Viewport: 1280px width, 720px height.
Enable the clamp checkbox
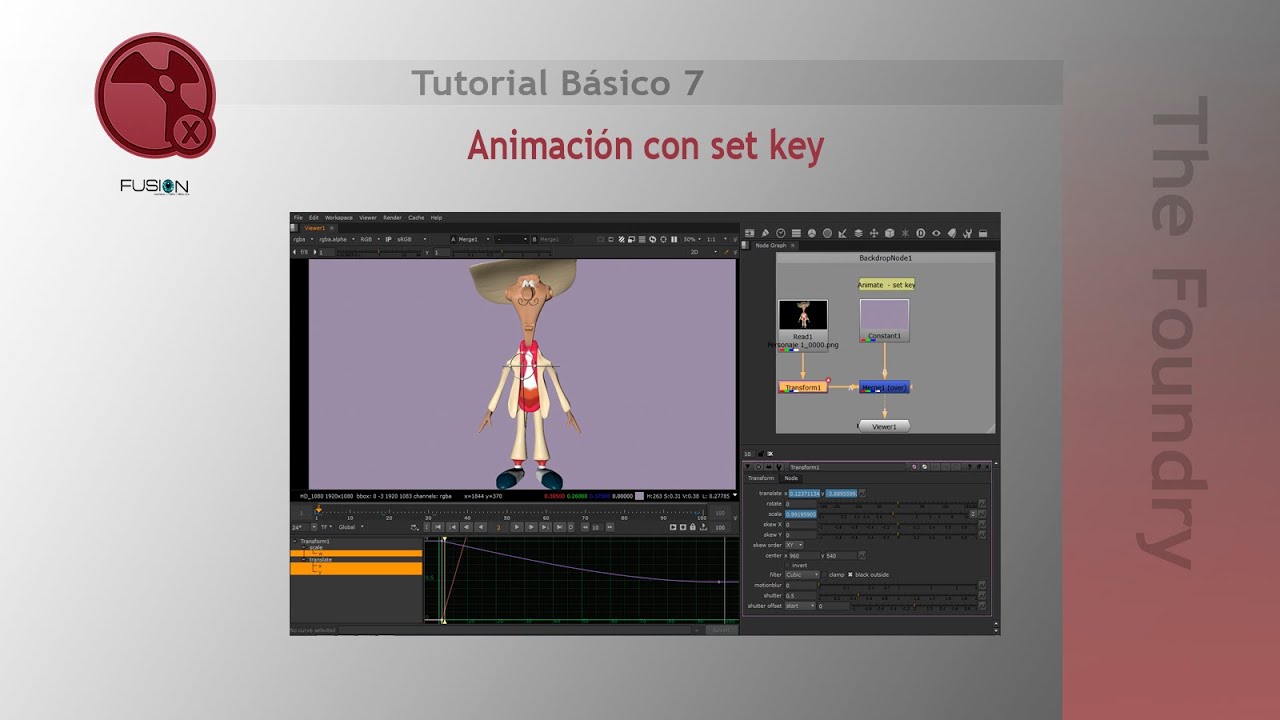pos(824,575)
